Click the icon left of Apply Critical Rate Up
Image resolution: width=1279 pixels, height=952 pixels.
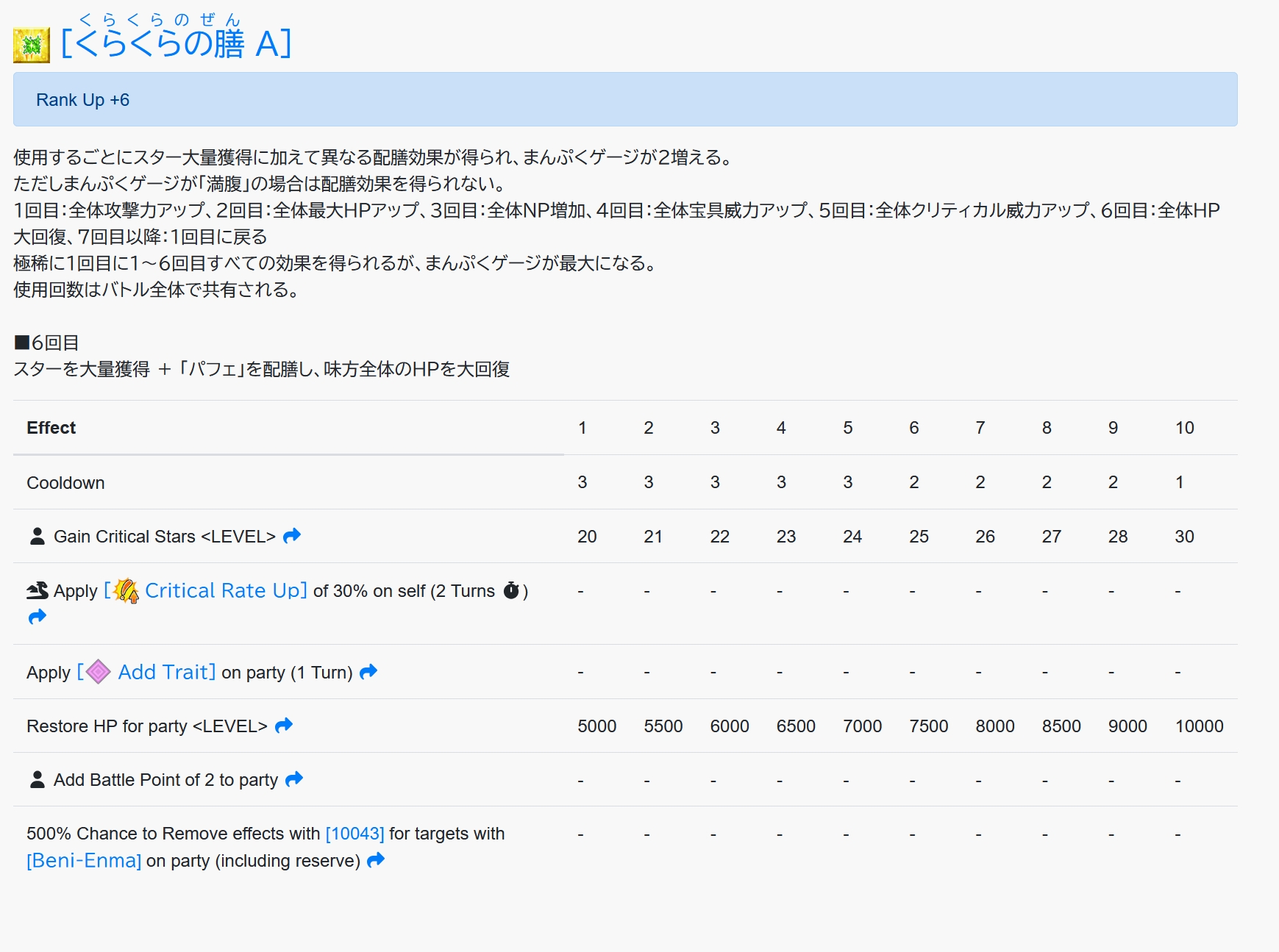[38, 590]
